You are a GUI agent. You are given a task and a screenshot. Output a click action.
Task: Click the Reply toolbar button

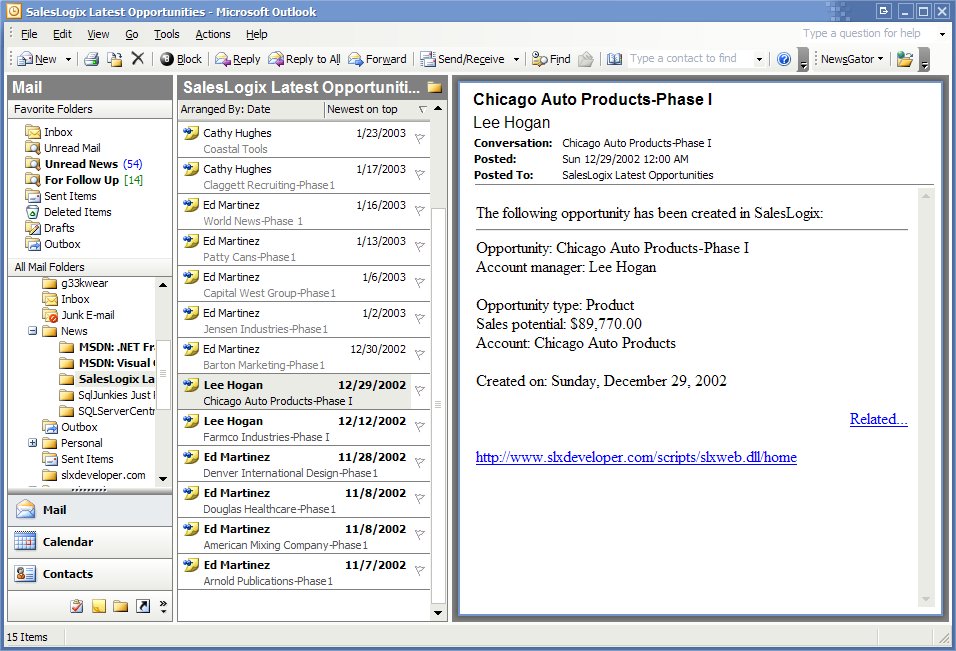click(x=238, y=59)
